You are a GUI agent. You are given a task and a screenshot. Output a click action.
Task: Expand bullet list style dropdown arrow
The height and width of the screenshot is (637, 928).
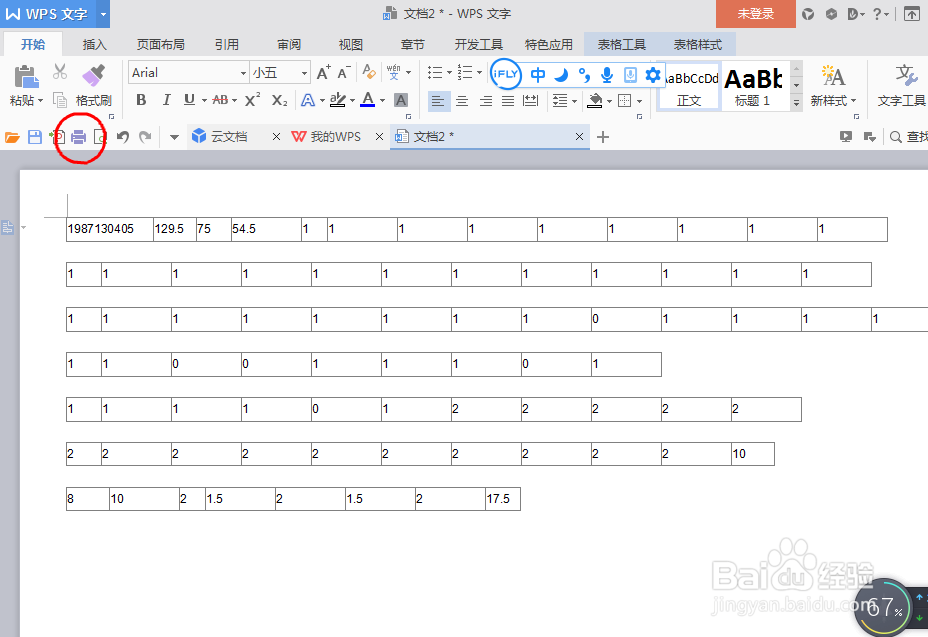[449, 73]
